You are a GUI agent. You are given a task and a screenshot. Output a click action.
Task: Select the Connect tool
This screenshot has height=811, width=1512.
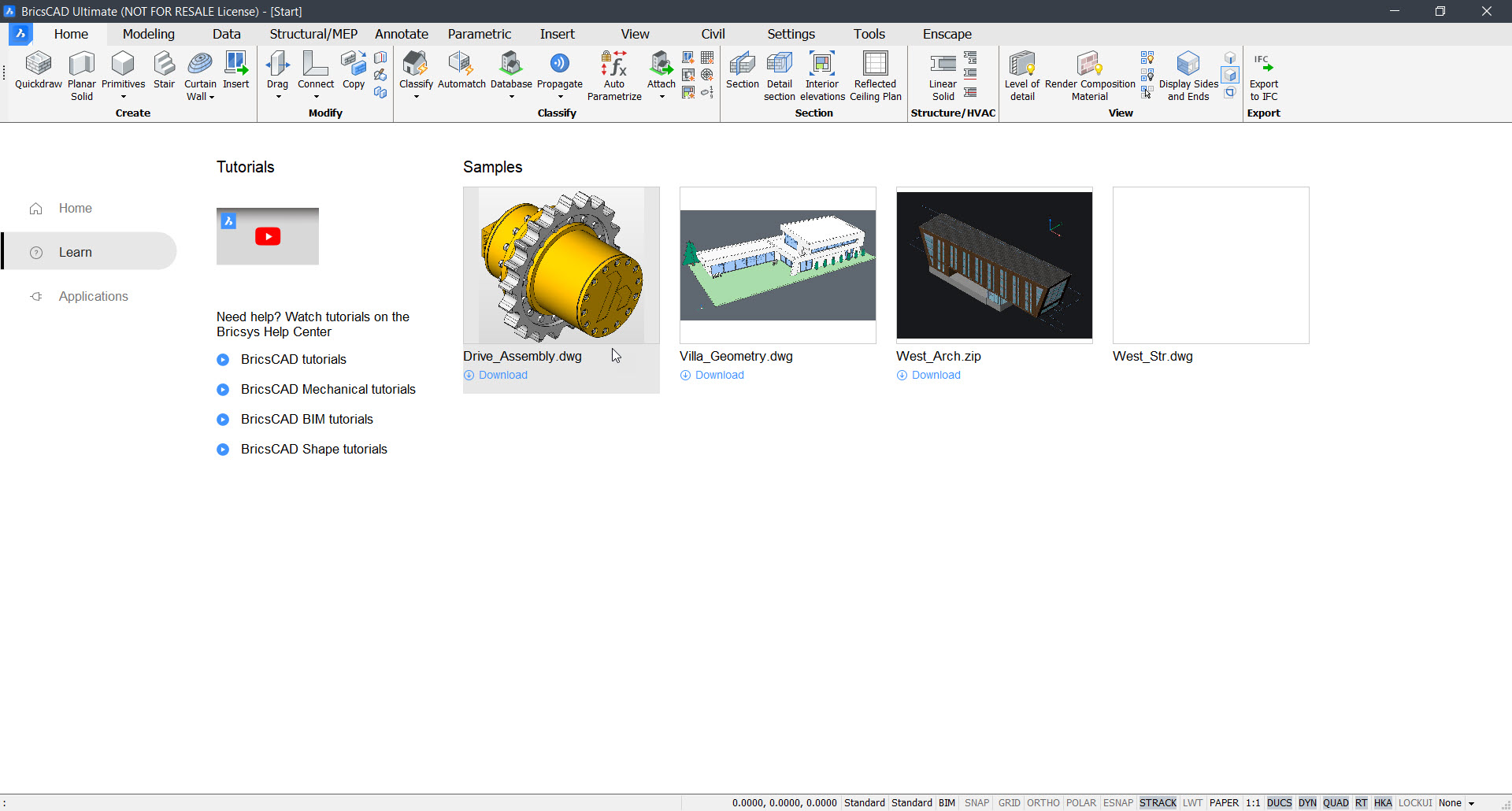(316, 71)
